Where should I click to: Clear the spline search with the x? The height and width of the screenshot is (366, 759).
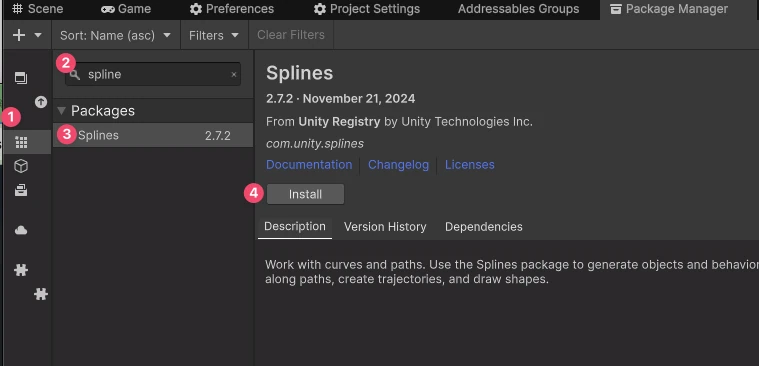[x=234, y=75]
